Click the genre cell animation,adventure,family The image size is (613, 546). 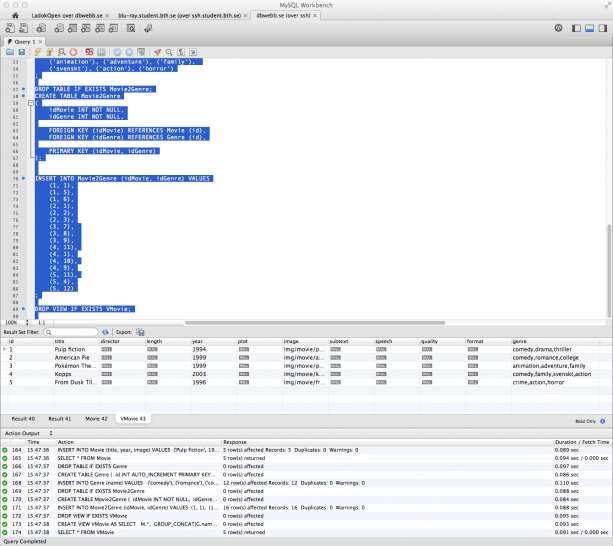click(549, 366)
